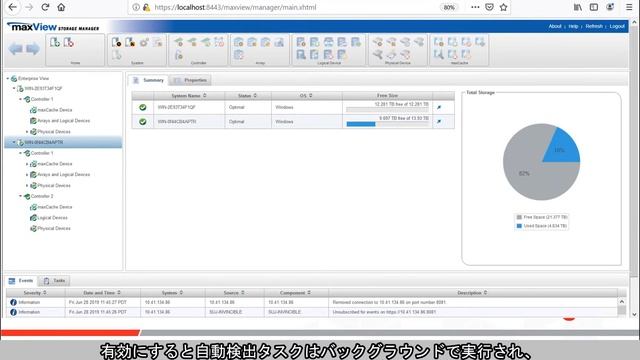The height and width of the screenshot is (360, 640).
Task: Click first bottom-row icon in Logical Device group
Action: pos(301,55)
